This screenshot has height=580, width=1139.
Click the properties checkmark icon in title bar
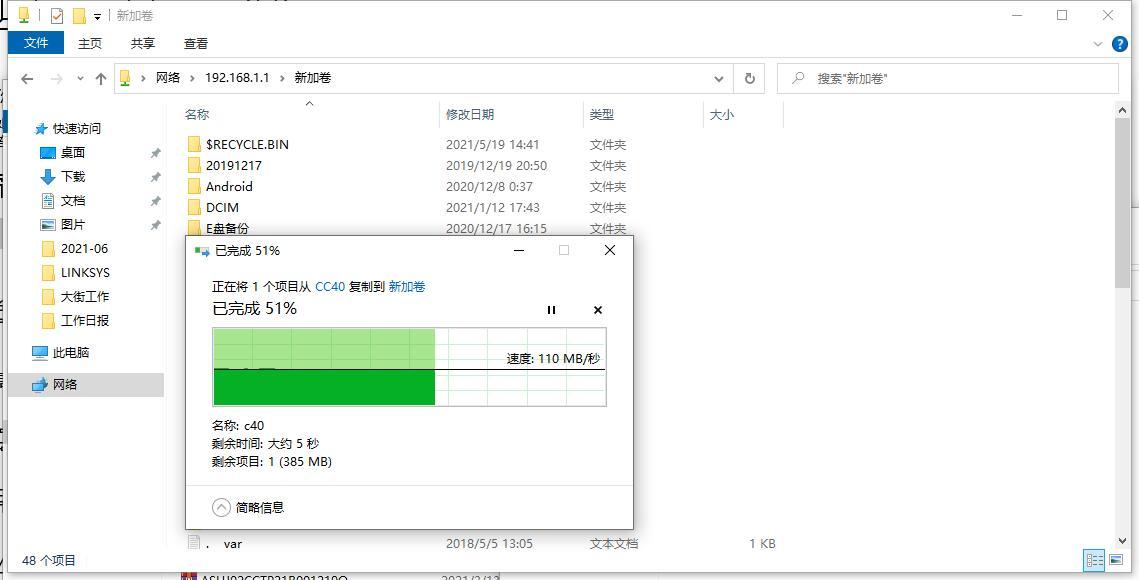57,15
